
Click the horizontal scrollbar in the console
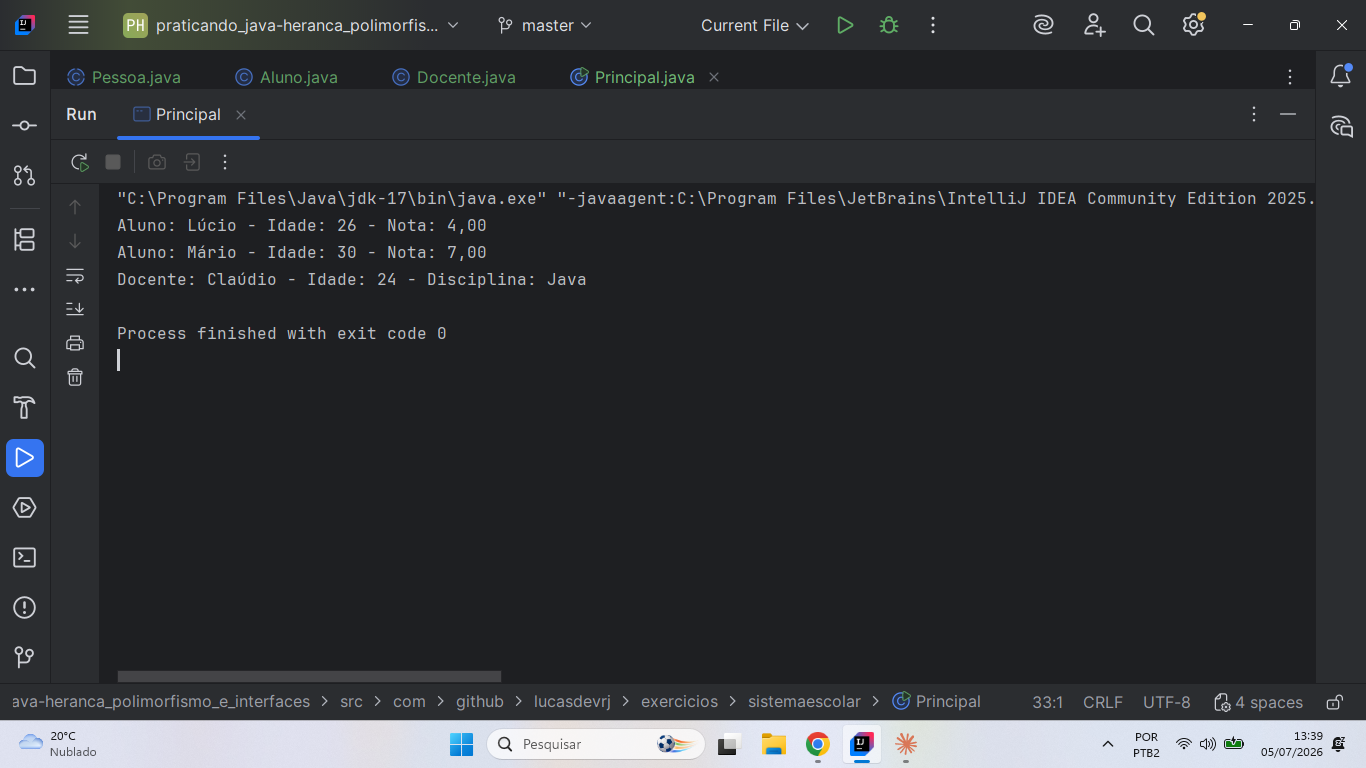click(x=309, y=677)
